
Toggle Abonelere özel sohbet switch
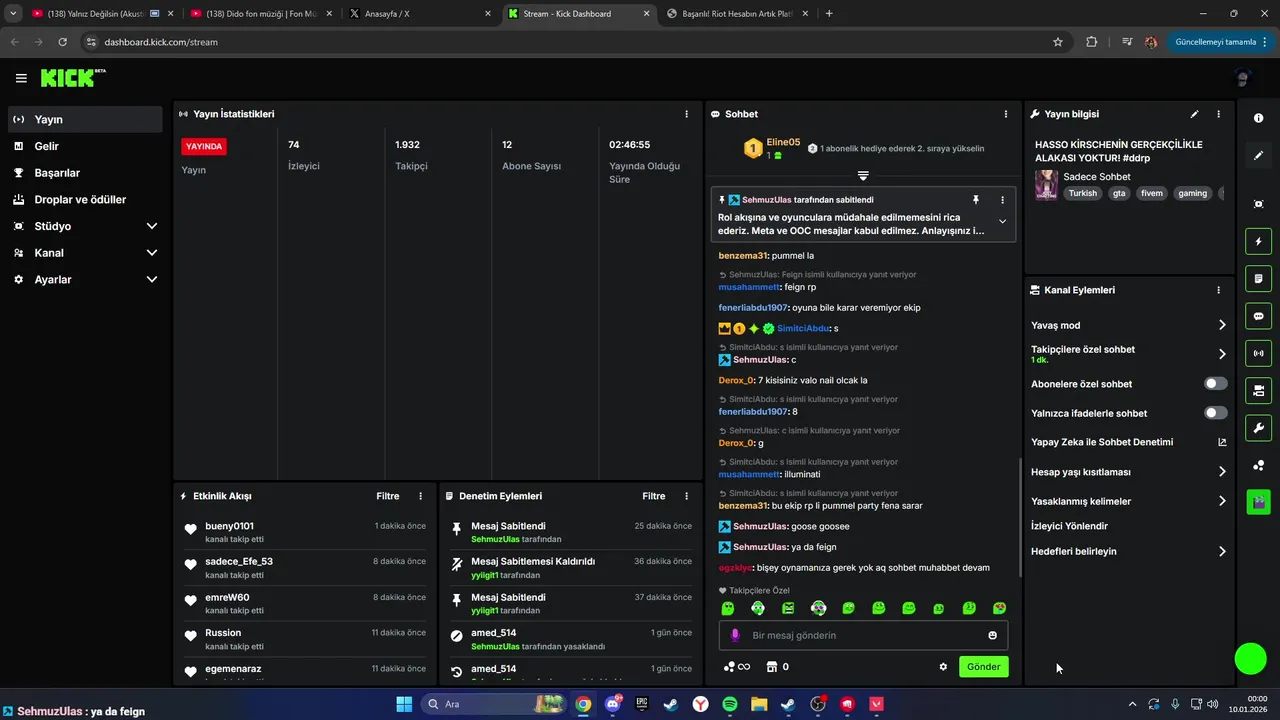(x=1216, y=384)
